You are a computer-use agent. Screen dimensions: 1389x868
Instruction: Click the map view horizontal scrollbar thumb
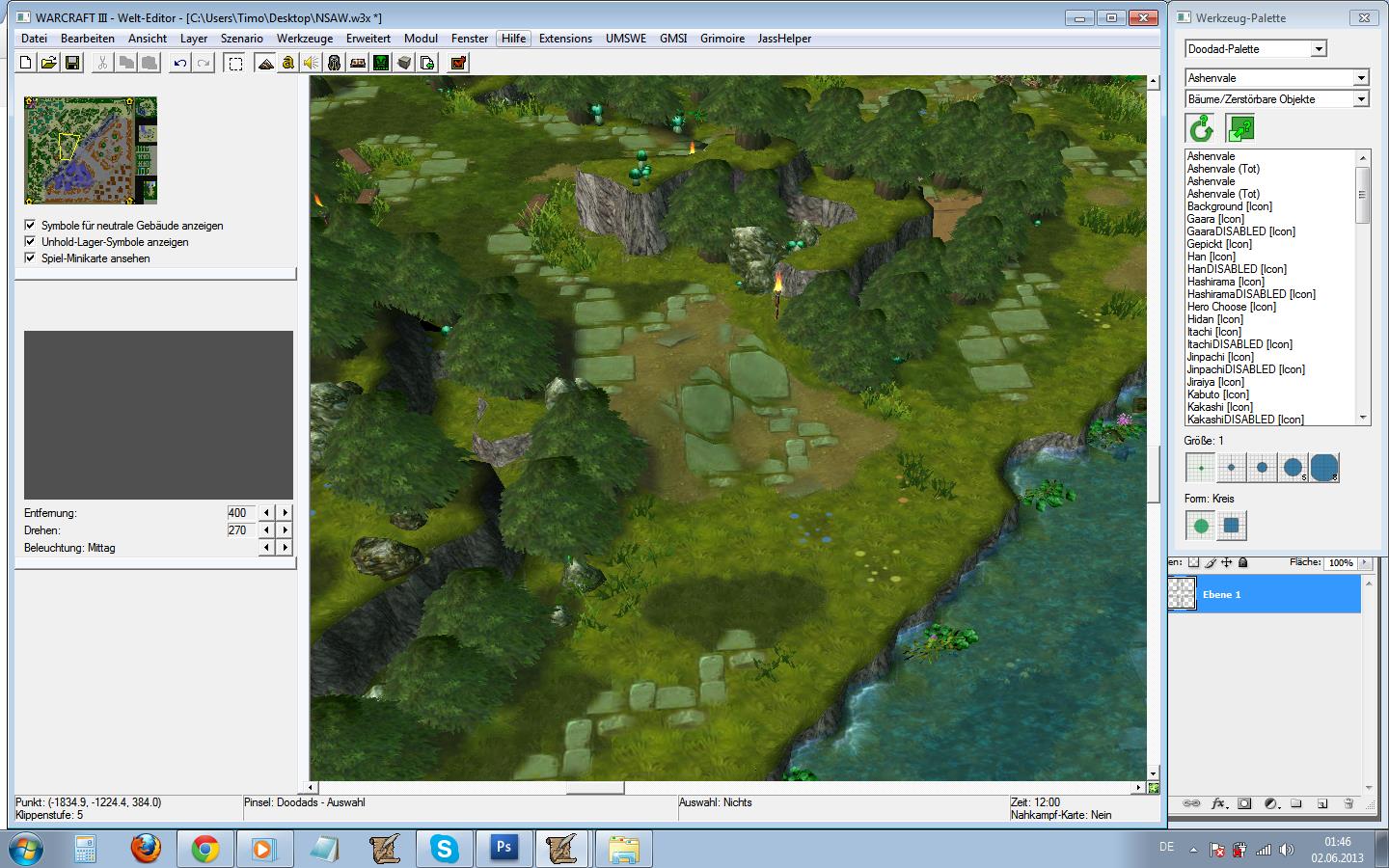595,788
